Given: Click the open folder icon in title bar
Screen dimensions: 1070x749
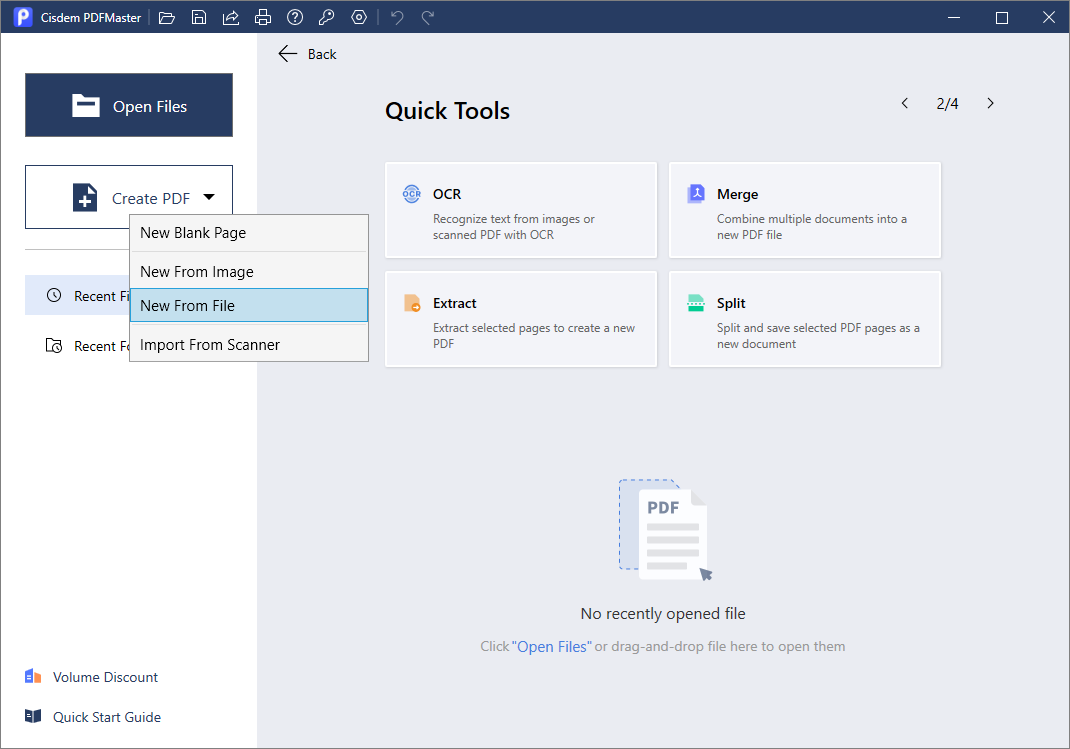Looking at the screenshot, I should click(167, 18).
